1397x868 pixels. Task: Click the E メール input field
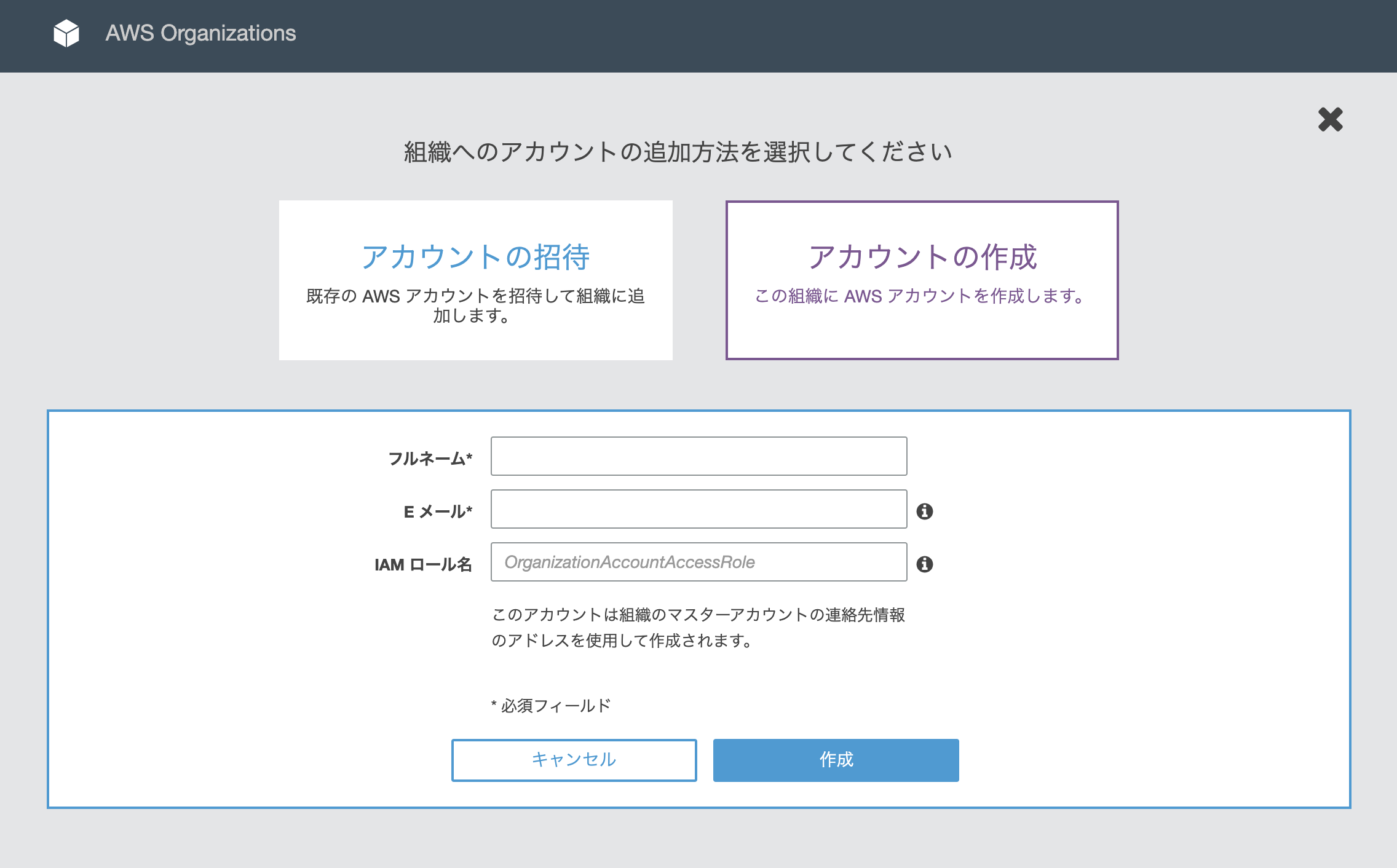pos(698,509)
